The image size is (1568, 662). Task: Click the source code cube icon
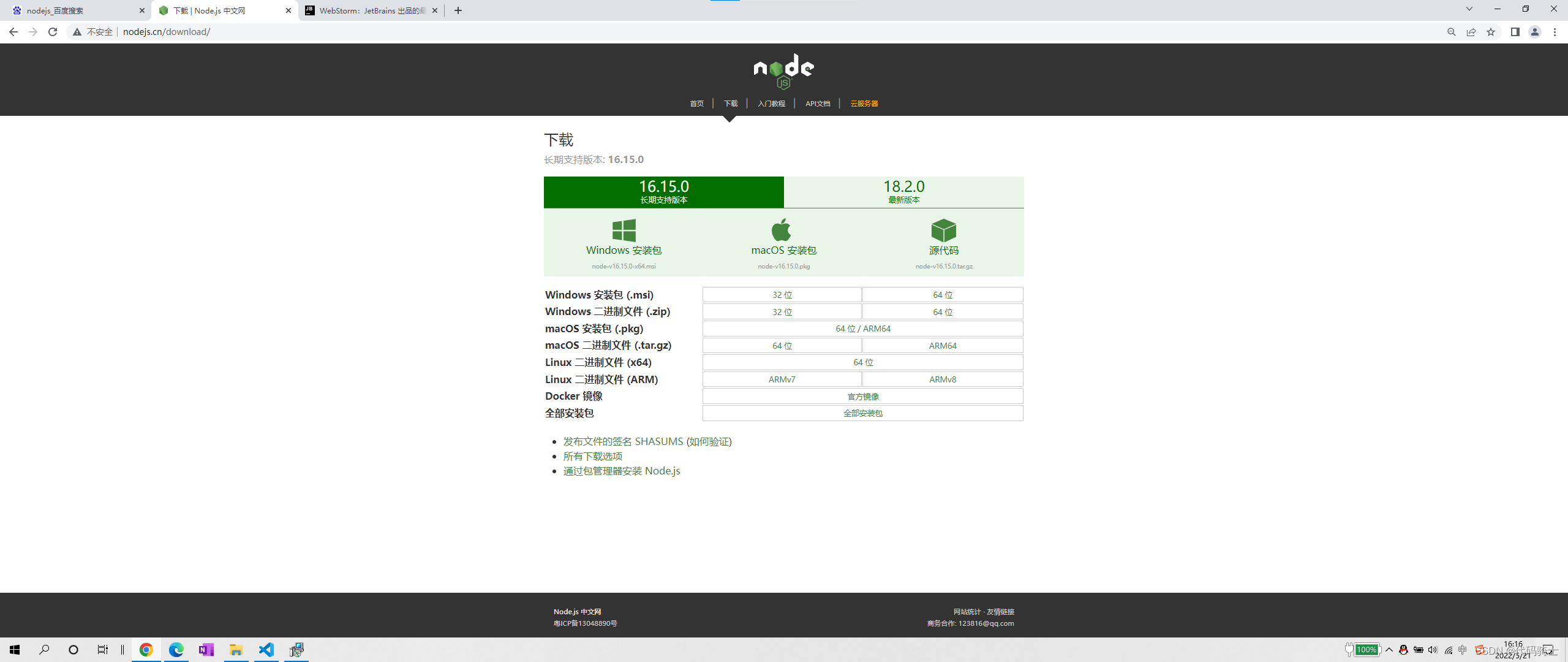pyautogui.click(x=943, y=230)
